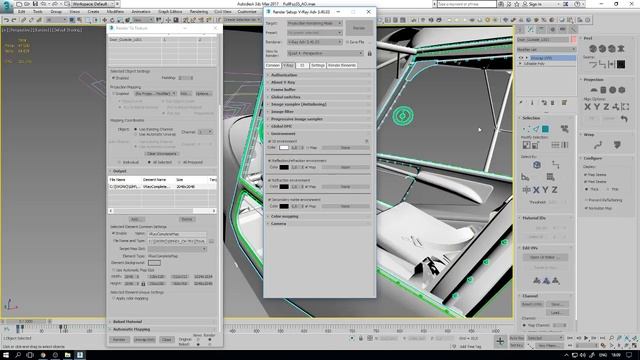Expand the Camera rollout
The image size is (640, 360).
[319, 224]
